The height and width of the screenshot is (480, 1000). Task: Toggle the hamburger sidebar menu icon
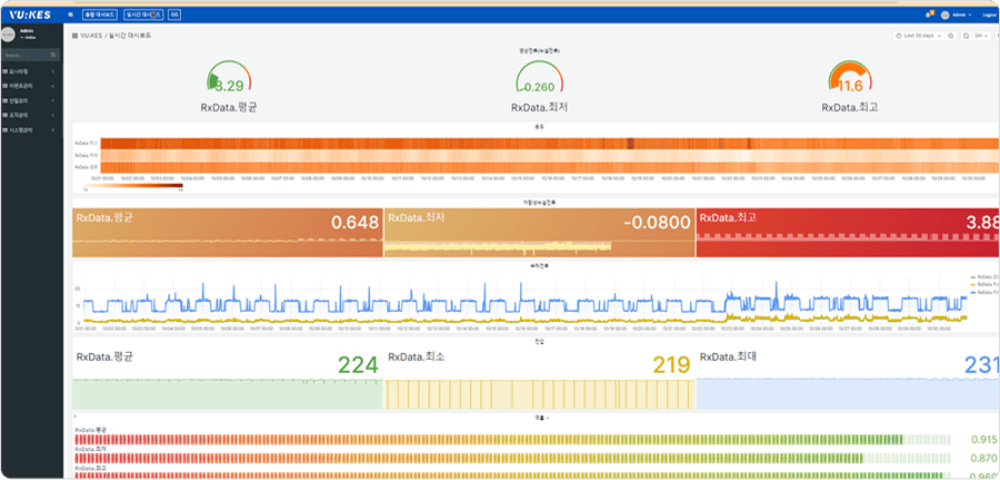(x=70, y=15)
